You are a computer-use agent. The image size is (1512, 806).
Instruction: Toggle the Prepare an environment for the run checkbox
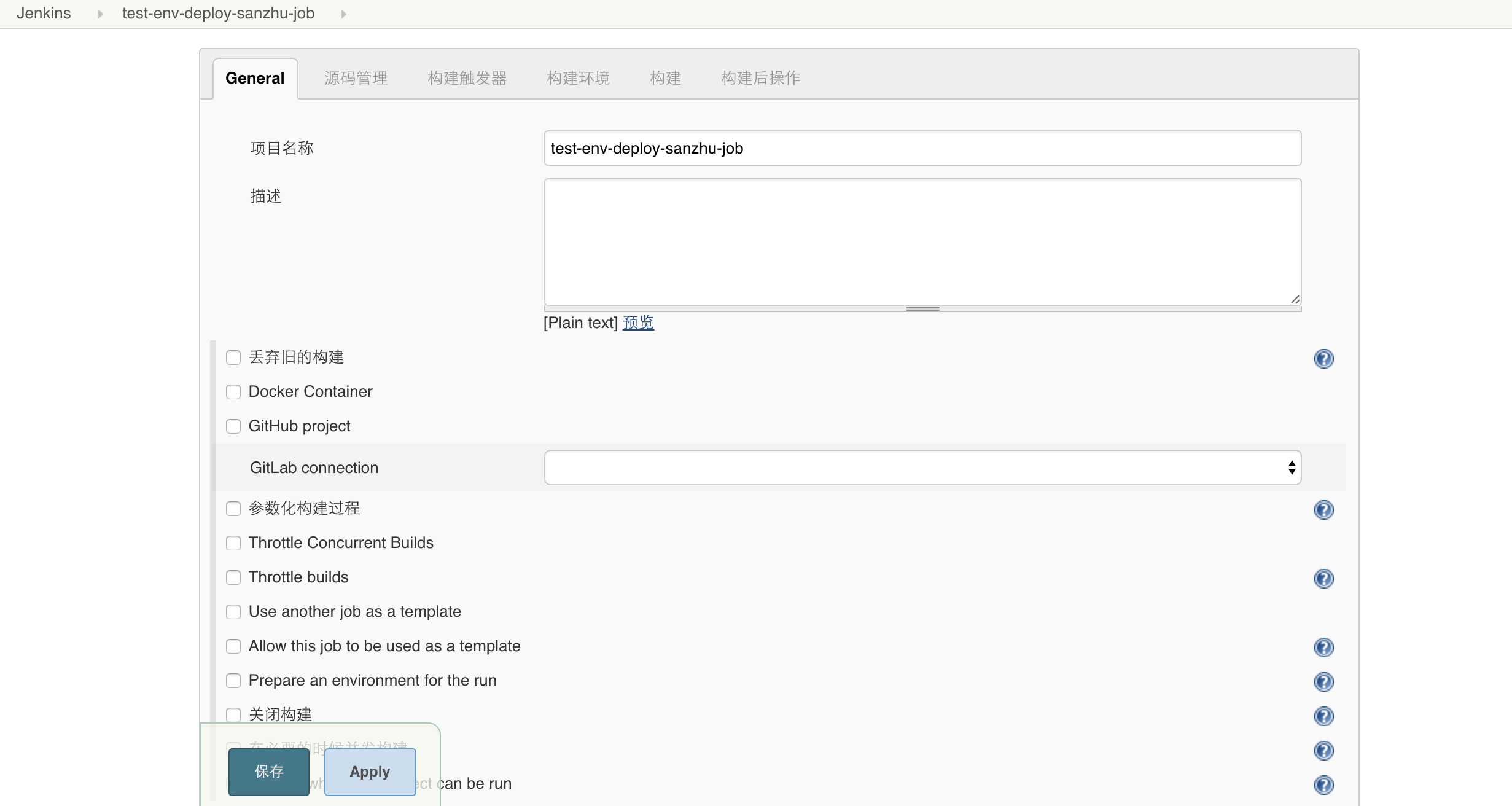tap(233, 681)
